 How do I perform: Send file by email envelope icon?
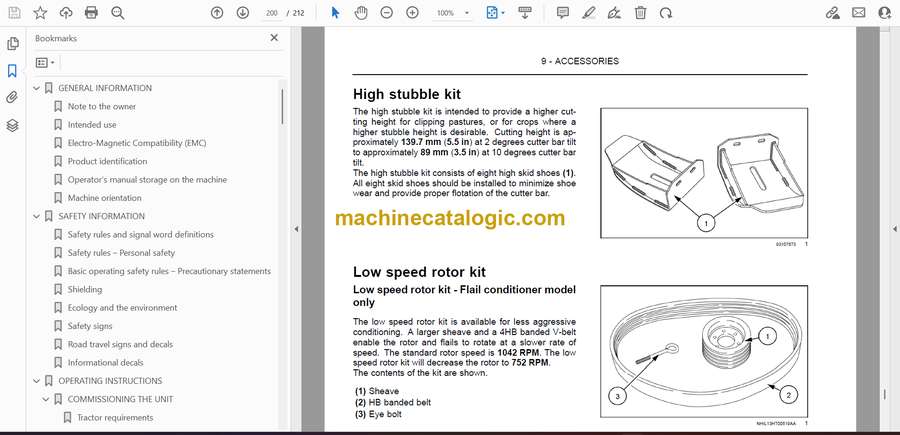click(x=859, y=13)
